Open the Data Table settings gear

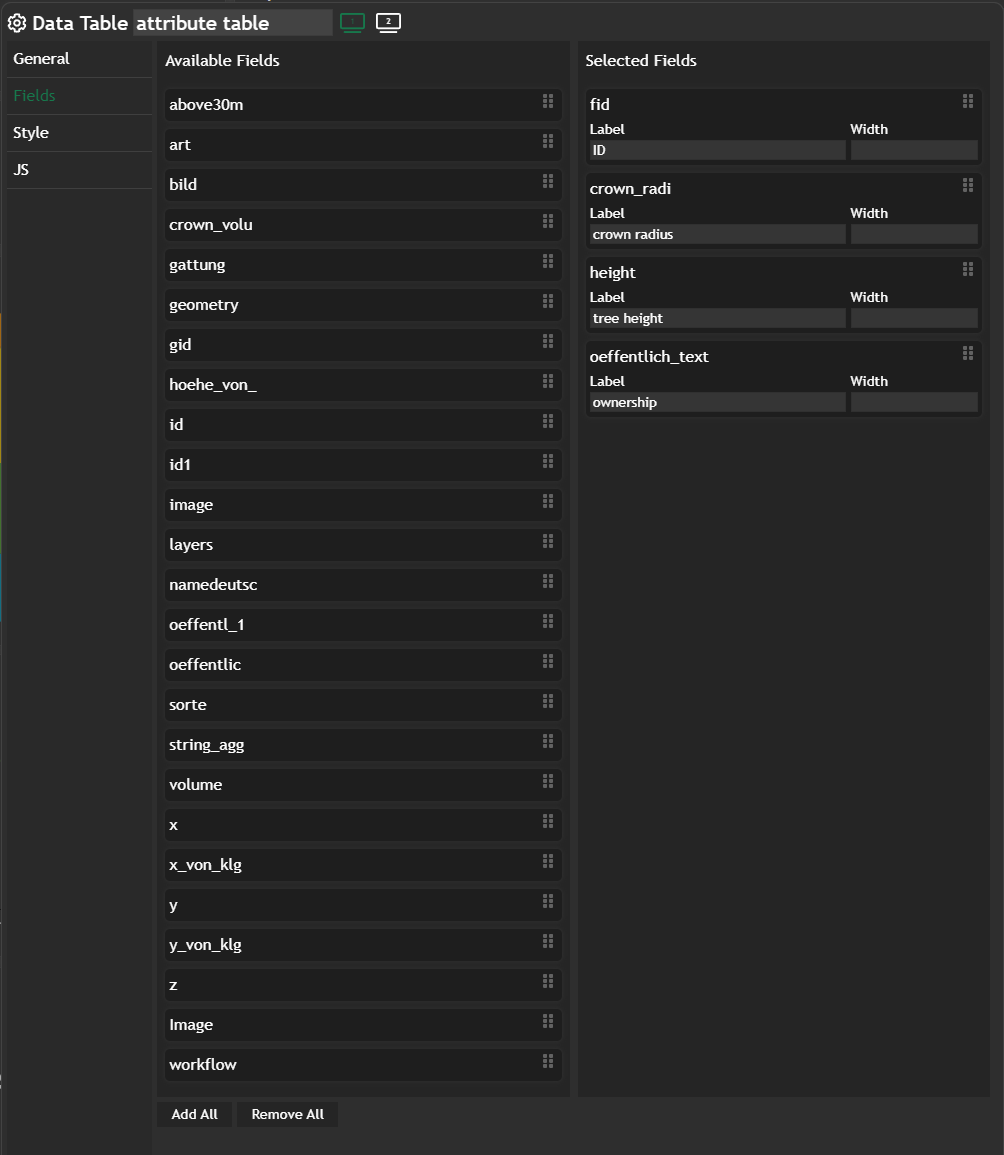[x=16, y=22]
